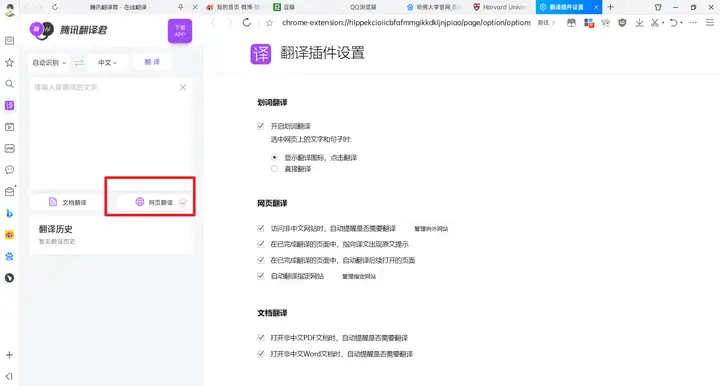Image resolution: width=720 pixels, height=386 pixels.
Task: Swap source and target languages
Action: point(79,63)
